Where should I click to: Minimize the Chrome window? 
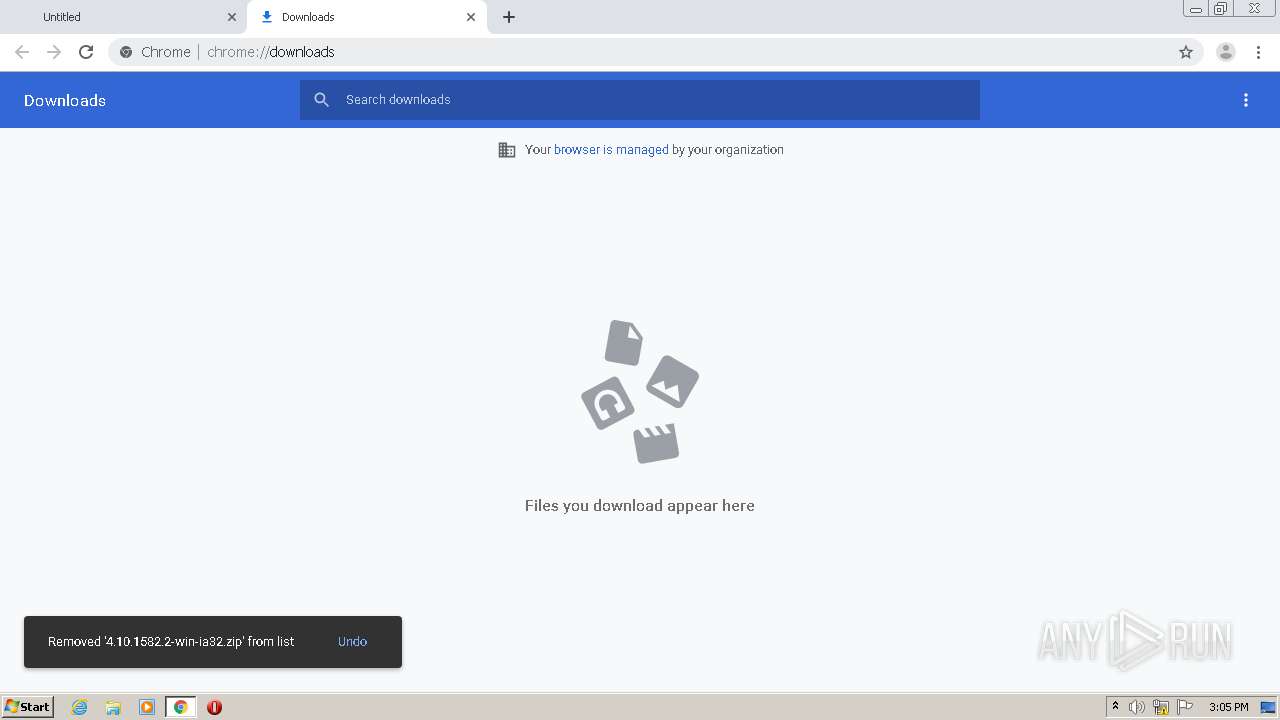click(x=1195, y=9)
